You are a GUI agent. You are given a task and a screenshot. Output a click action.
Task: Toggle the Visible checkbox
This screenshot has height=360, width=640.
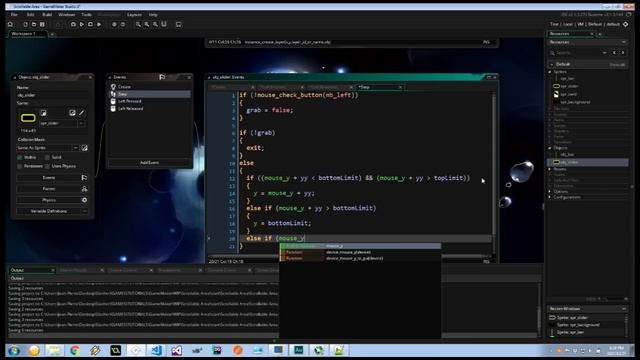[20, 157]
